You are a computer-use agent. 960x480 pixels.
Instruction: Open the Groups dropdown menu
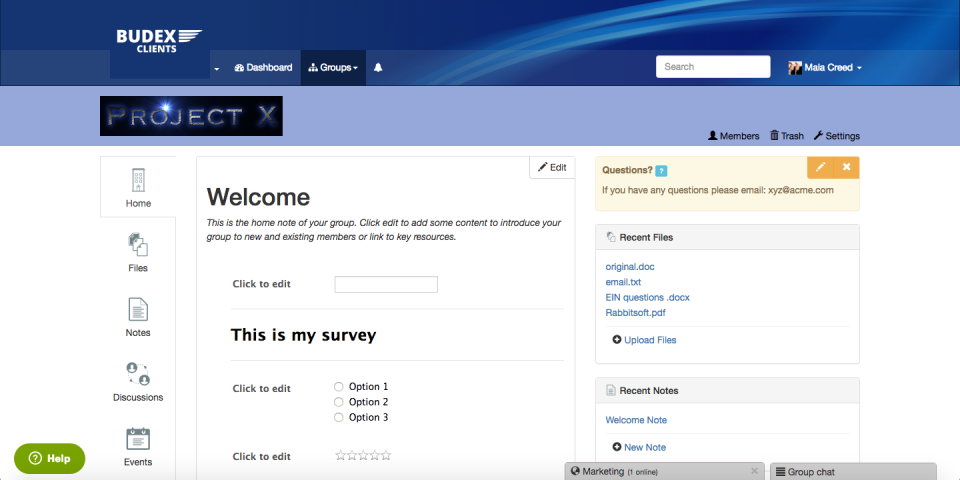(x=333, y=67)
